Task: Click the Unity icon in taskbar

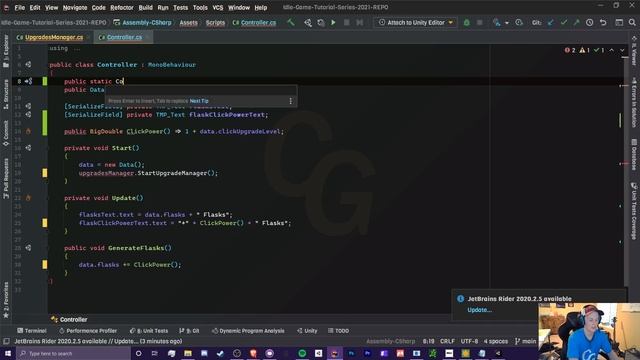Action: tap(318, 353)
